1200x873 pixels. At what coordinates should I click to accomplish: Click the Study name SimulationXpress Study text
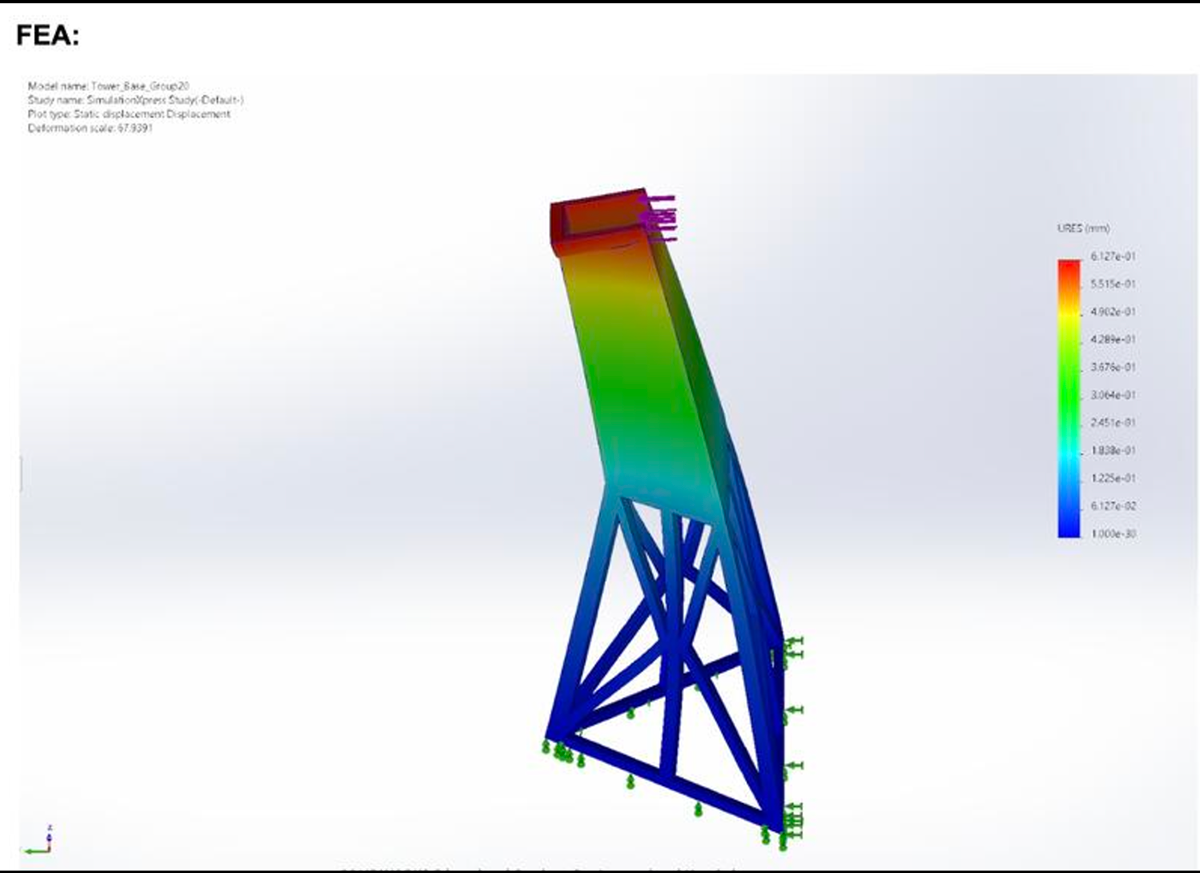135,101
